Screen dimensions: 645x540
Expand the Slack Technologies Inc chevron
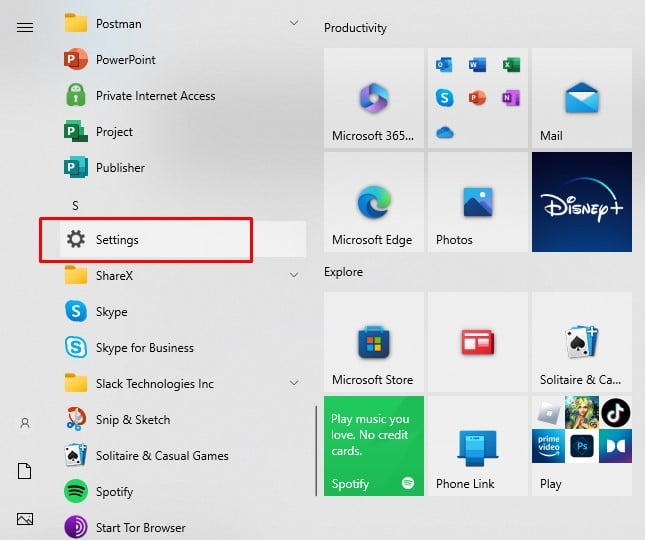[x=294, y=383]
